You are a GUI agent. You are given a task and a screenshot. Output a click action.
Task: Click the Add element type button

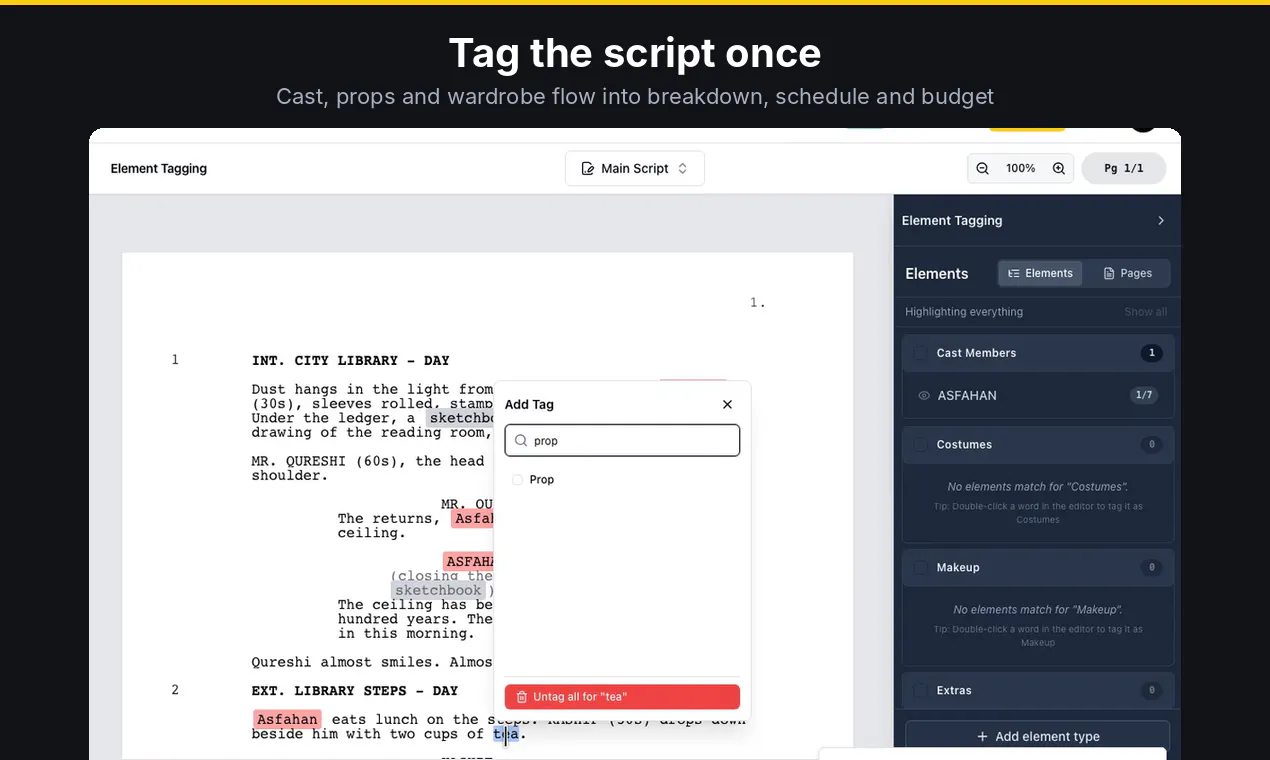tap(1037, 737)
